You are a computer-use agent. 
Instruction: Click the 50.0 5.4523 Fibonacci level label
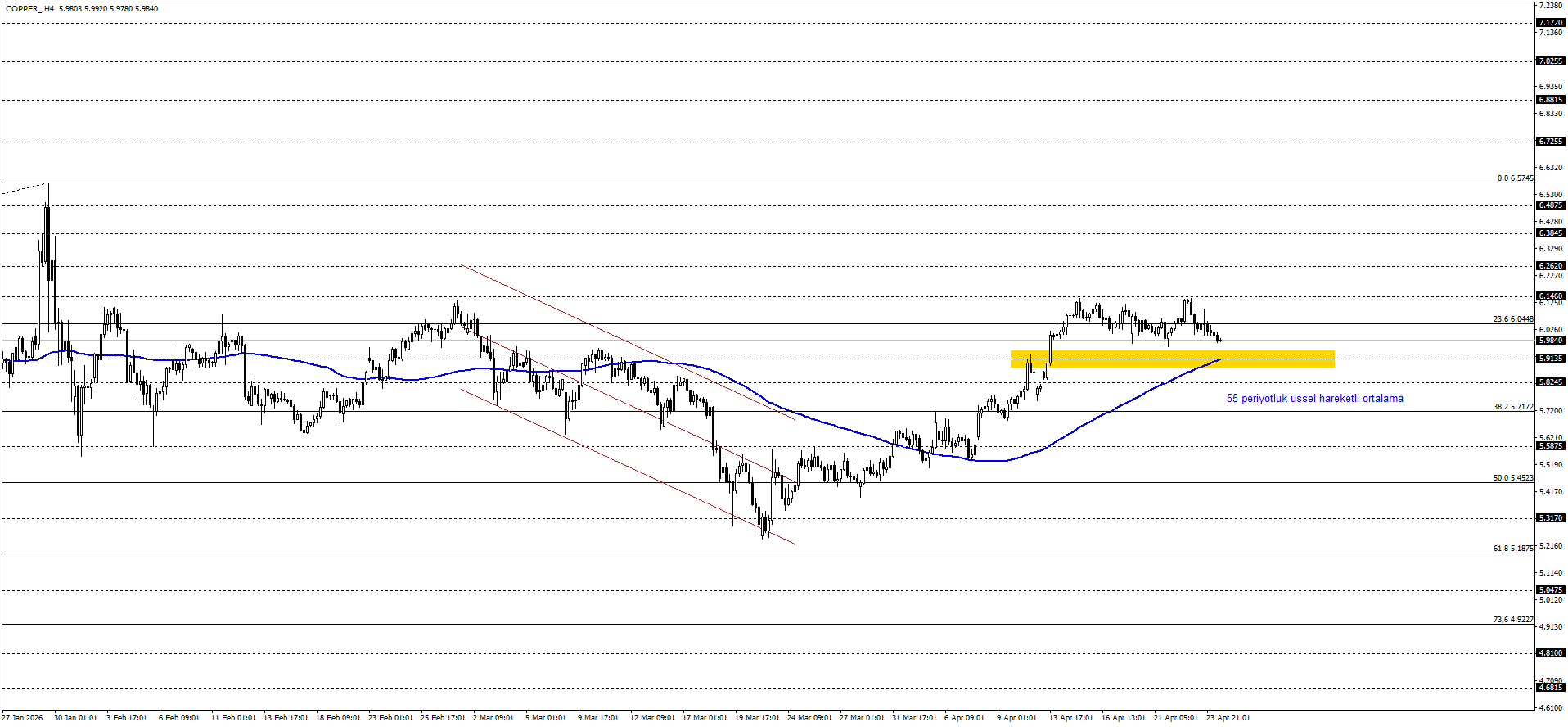(1512, 478)
